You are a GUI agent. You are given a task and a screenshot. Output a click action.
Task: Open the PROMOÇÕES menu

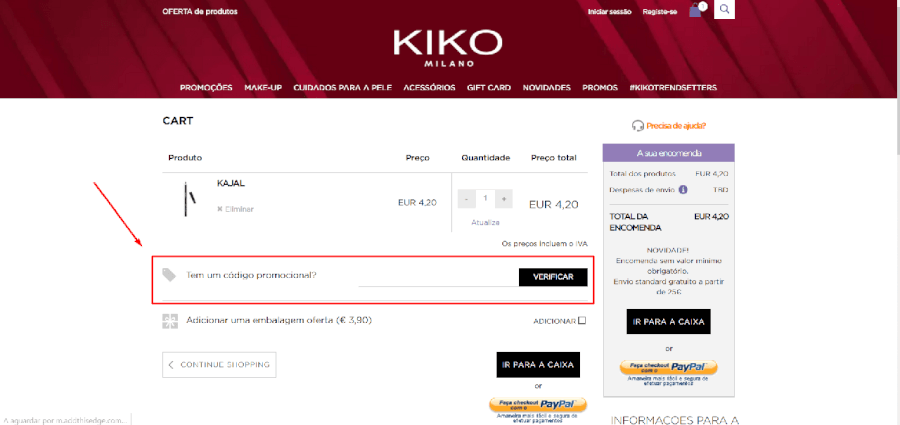click(x=206, y=88)
